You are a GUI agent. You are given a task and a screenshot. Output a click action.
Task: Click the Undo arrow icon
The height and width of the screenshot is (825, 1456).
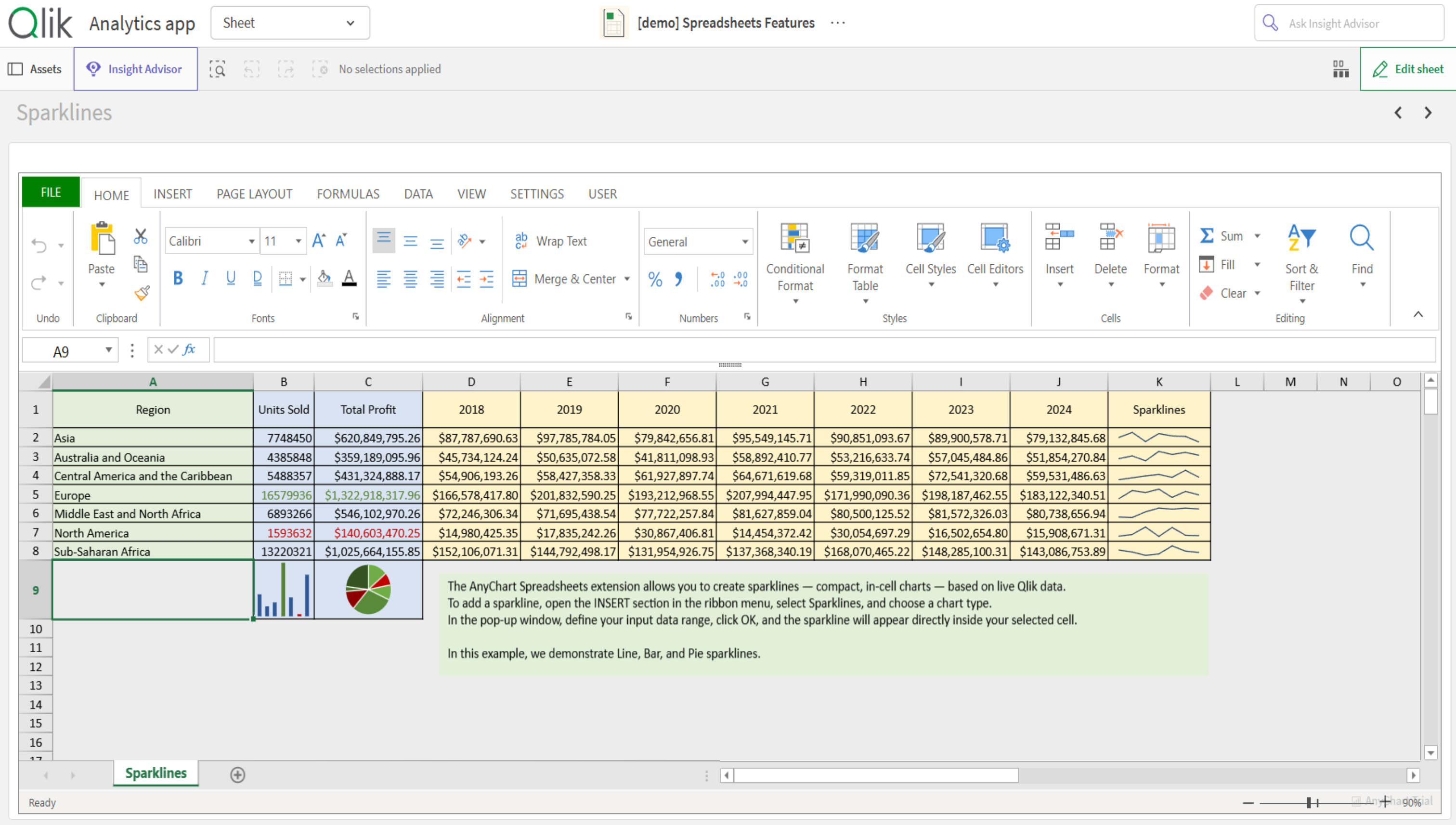pos(39,245)
